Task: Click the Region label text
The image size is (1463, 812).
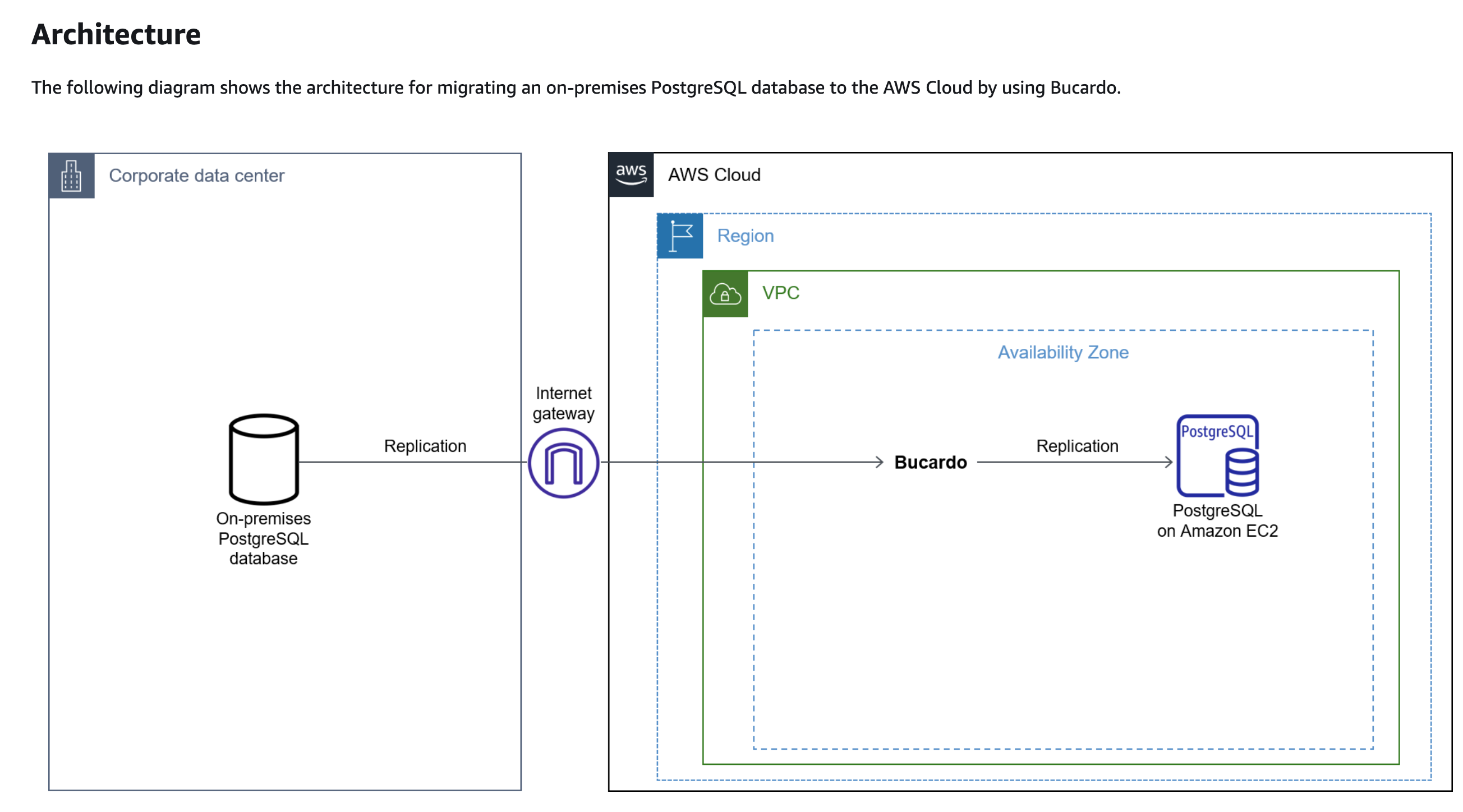Action: [x=745, y=236]
